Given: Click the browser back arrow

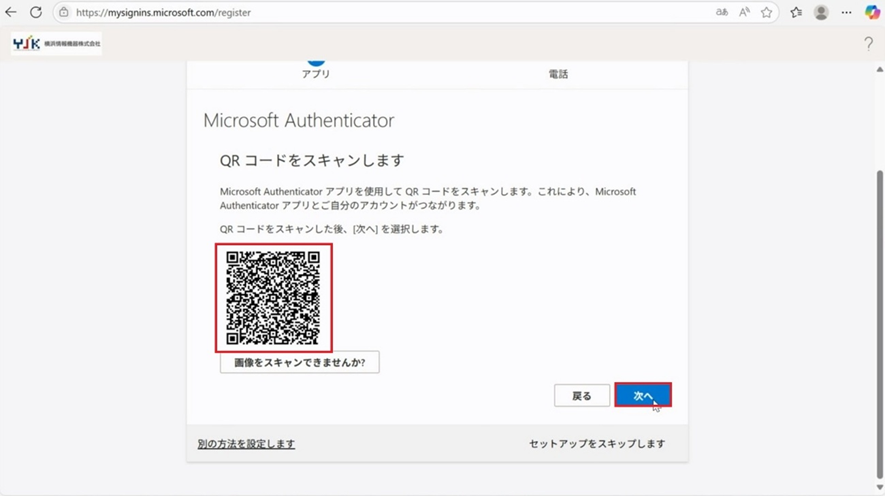Looking at the screenshot, I should (12, 13).
